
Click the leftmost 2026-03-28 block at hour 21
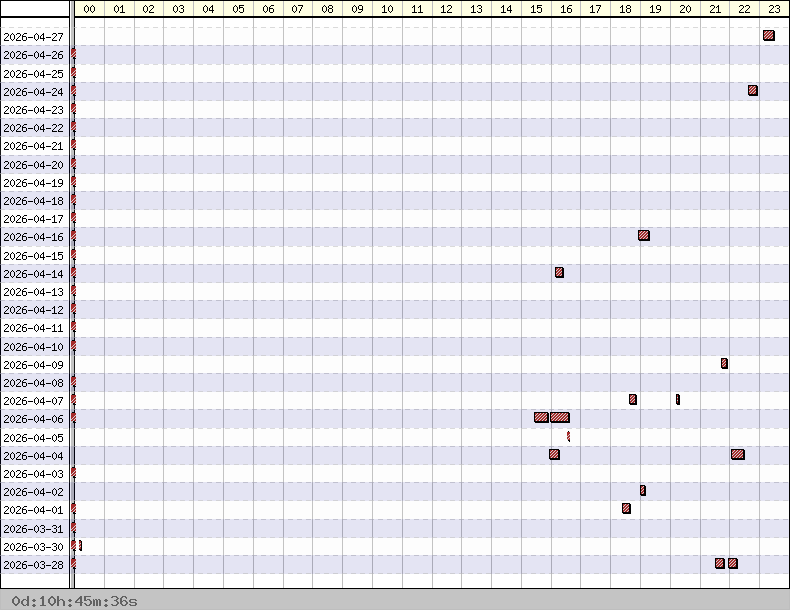click(720, 563)
